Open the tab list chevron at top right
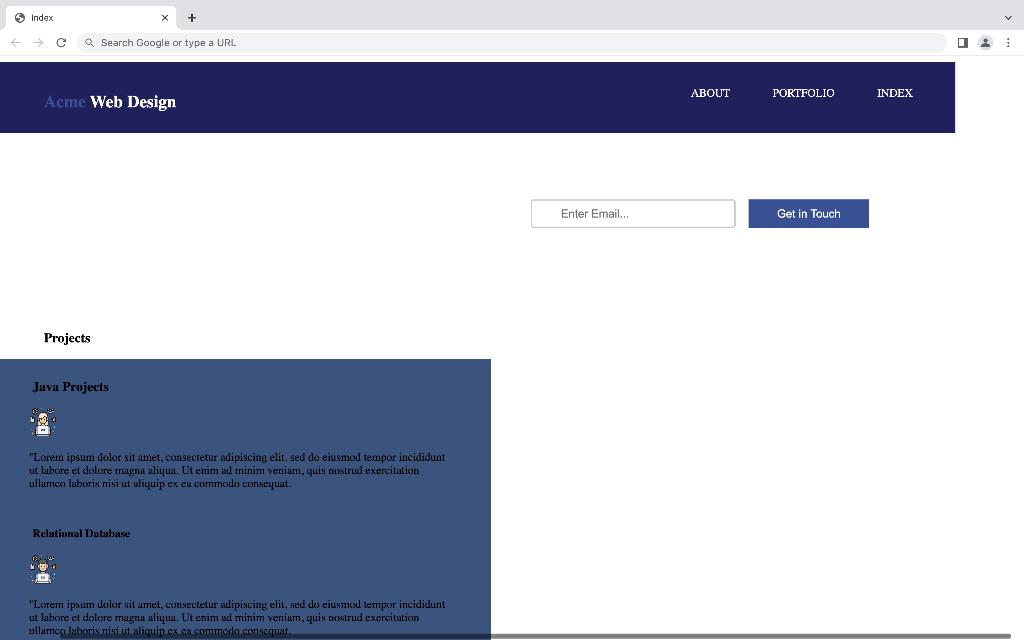The width and height of the screenshot is (1024, 640). click(1008, 17)
